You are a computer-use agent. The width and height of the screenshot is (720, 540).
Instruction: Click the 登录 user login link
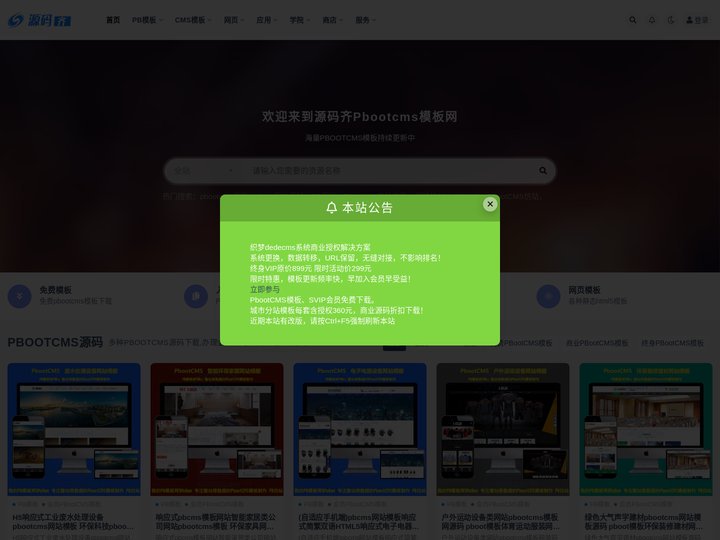click(697, 20)
